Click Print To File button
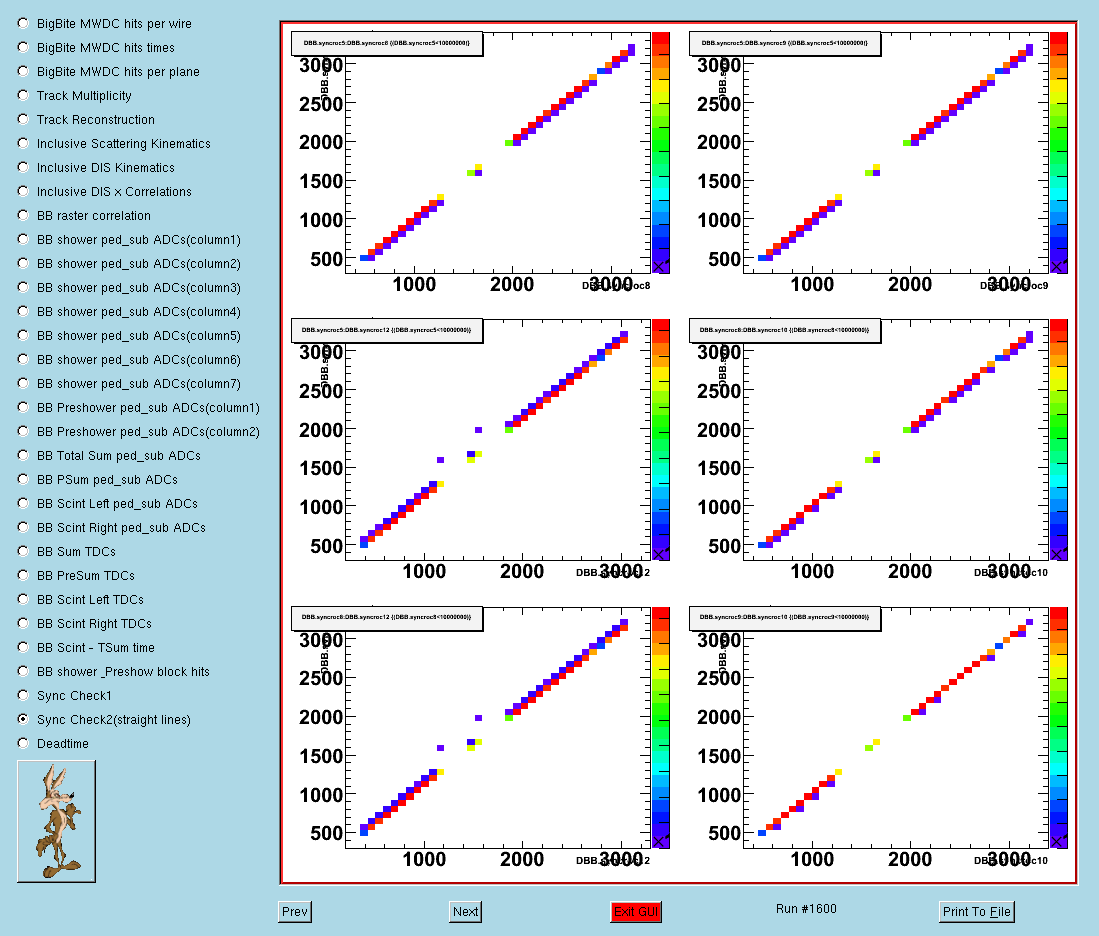The image size is (1099, 936). click(x=976, y=911)
